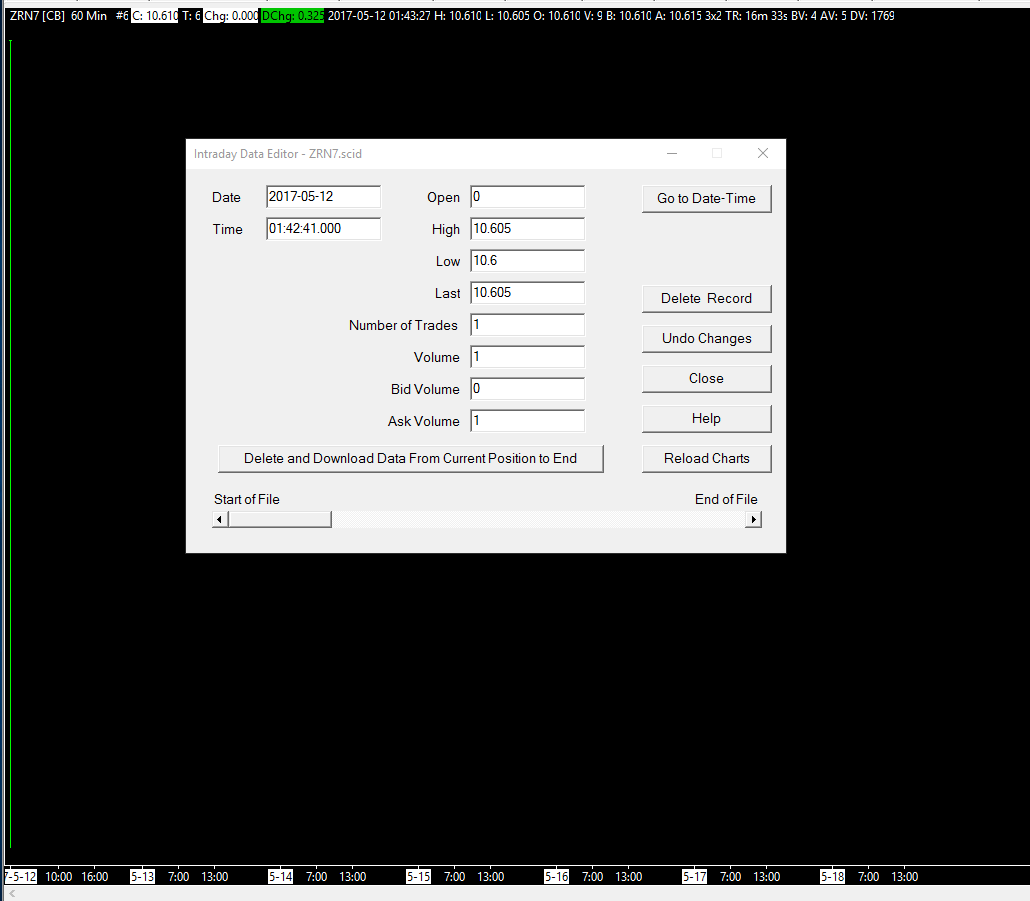This screenshot has height=901, width=1030.
Task: Delete the current record
Action: [x=706, y=298]
